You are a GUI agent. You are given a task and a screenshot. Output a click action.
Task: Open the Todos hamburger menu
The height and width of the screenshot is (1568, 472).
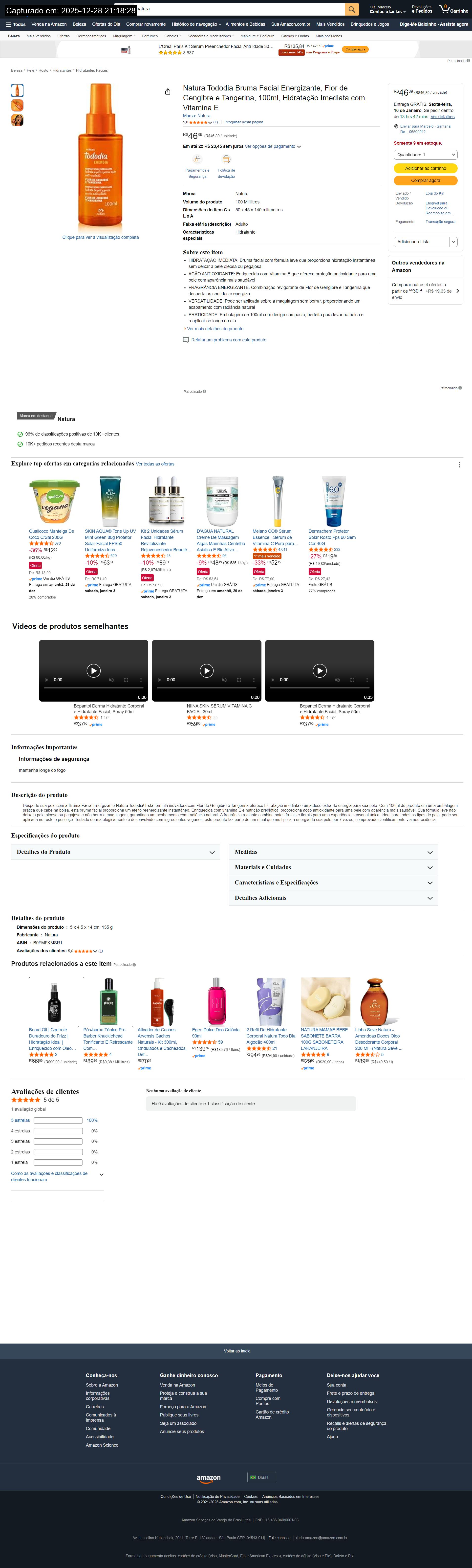tap(16, 24)
